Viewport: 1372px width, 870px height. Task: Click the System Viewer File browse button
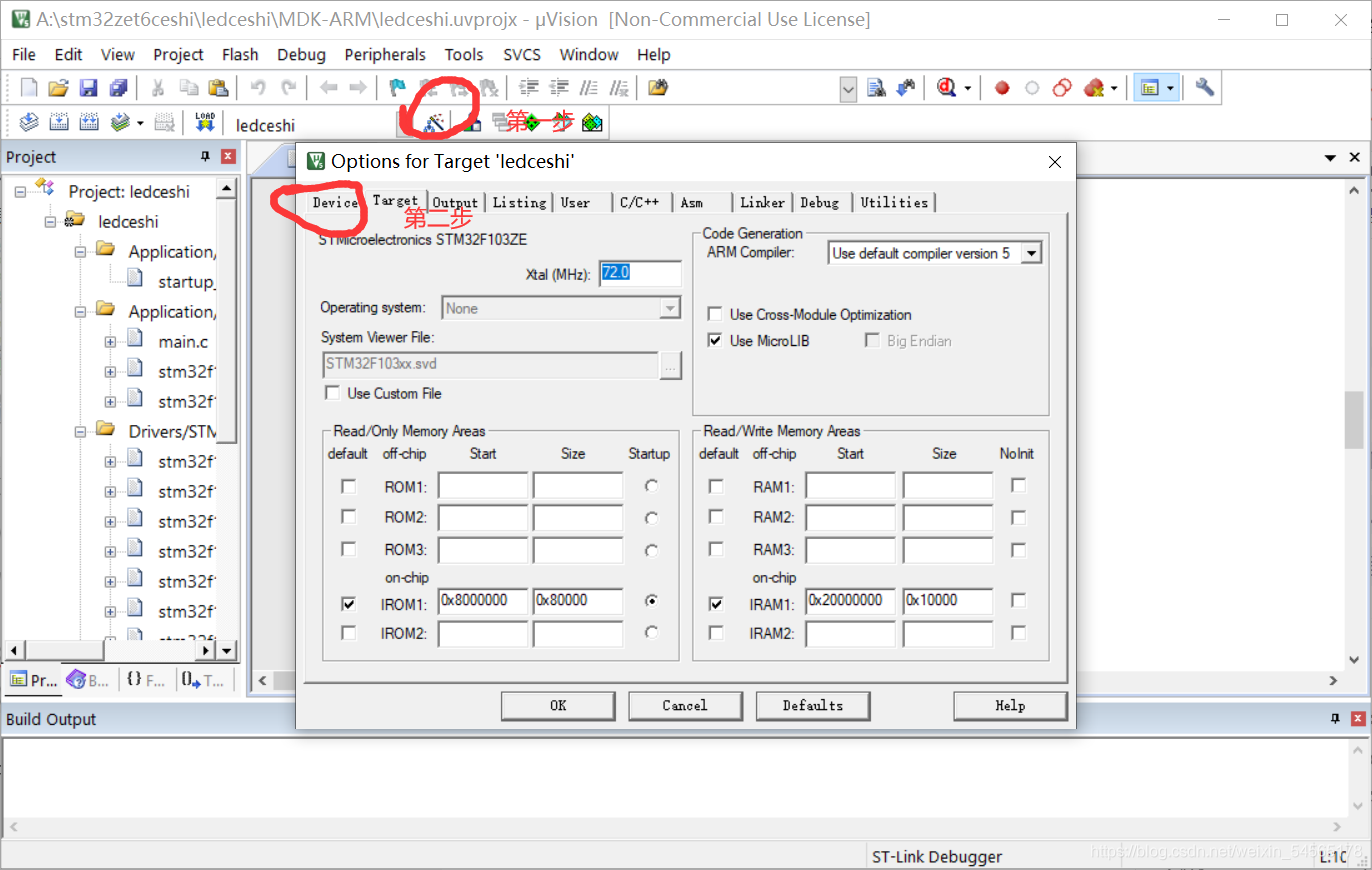tap(671, 366)
